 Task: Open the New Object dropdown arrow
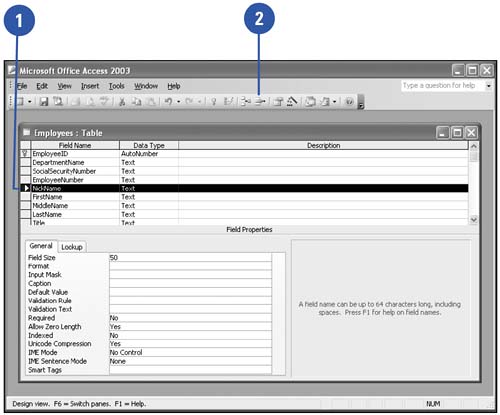334,101
